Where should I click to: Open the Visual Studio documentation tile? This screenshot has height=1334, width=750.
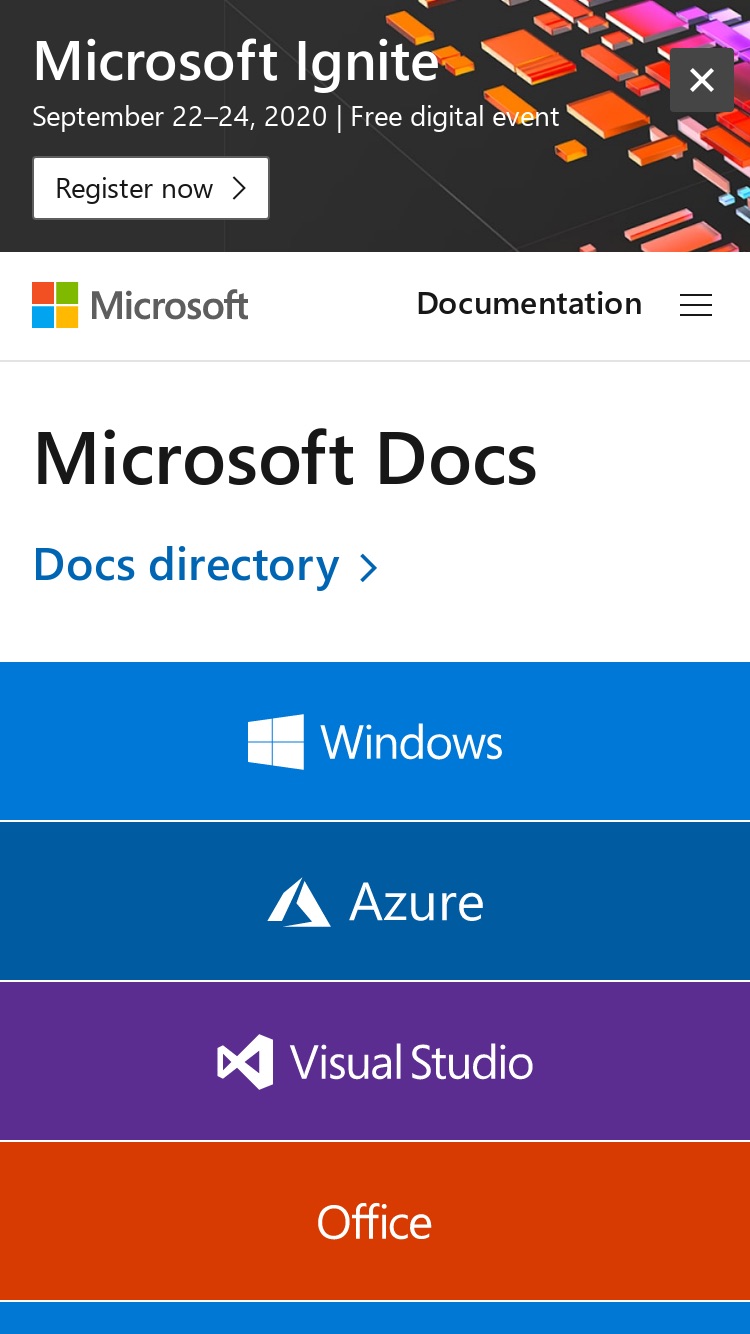point(375,1061)
